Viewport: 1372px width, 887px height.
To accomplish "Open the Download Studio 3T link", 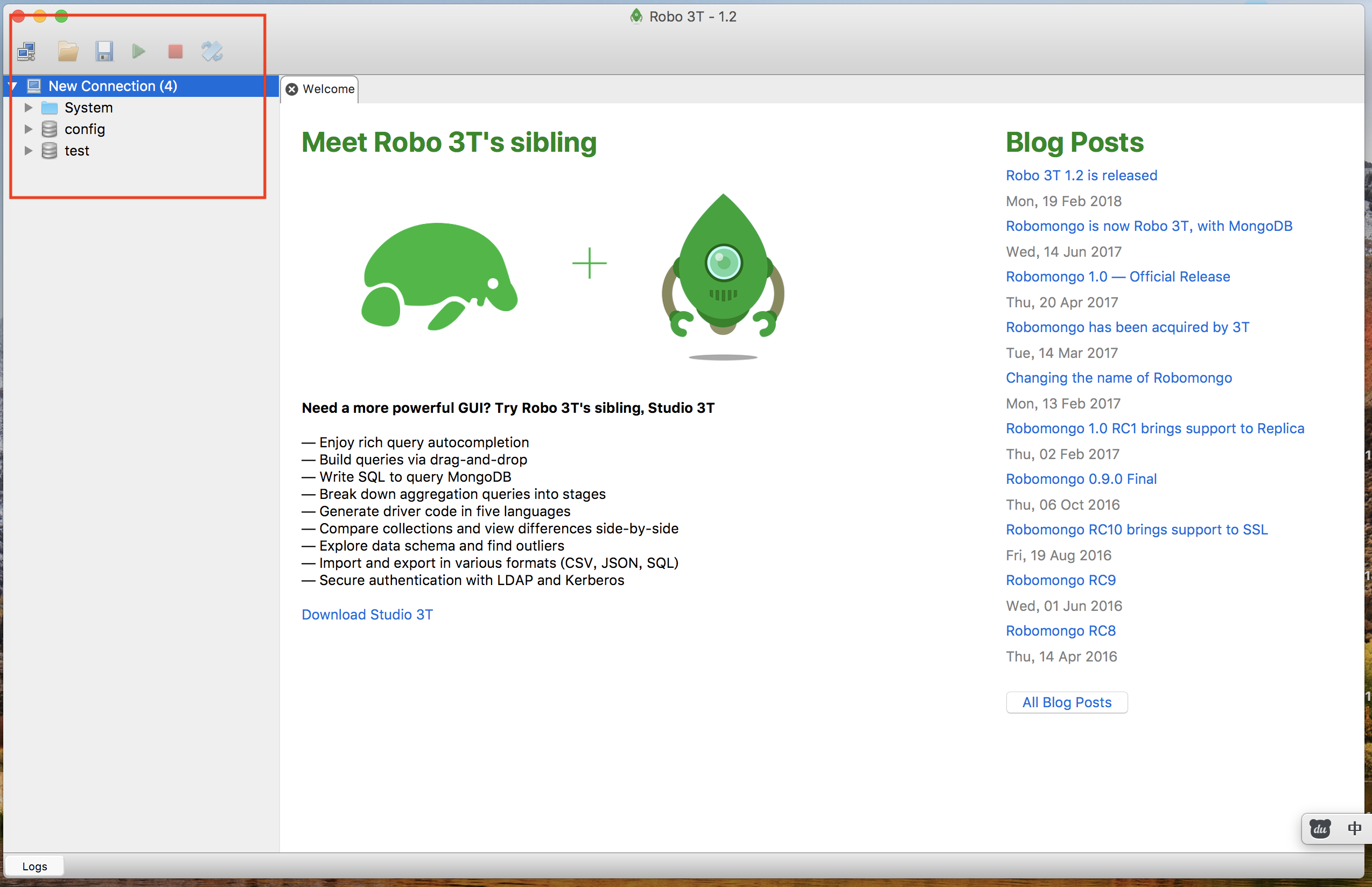I will (x=367, y=615).
